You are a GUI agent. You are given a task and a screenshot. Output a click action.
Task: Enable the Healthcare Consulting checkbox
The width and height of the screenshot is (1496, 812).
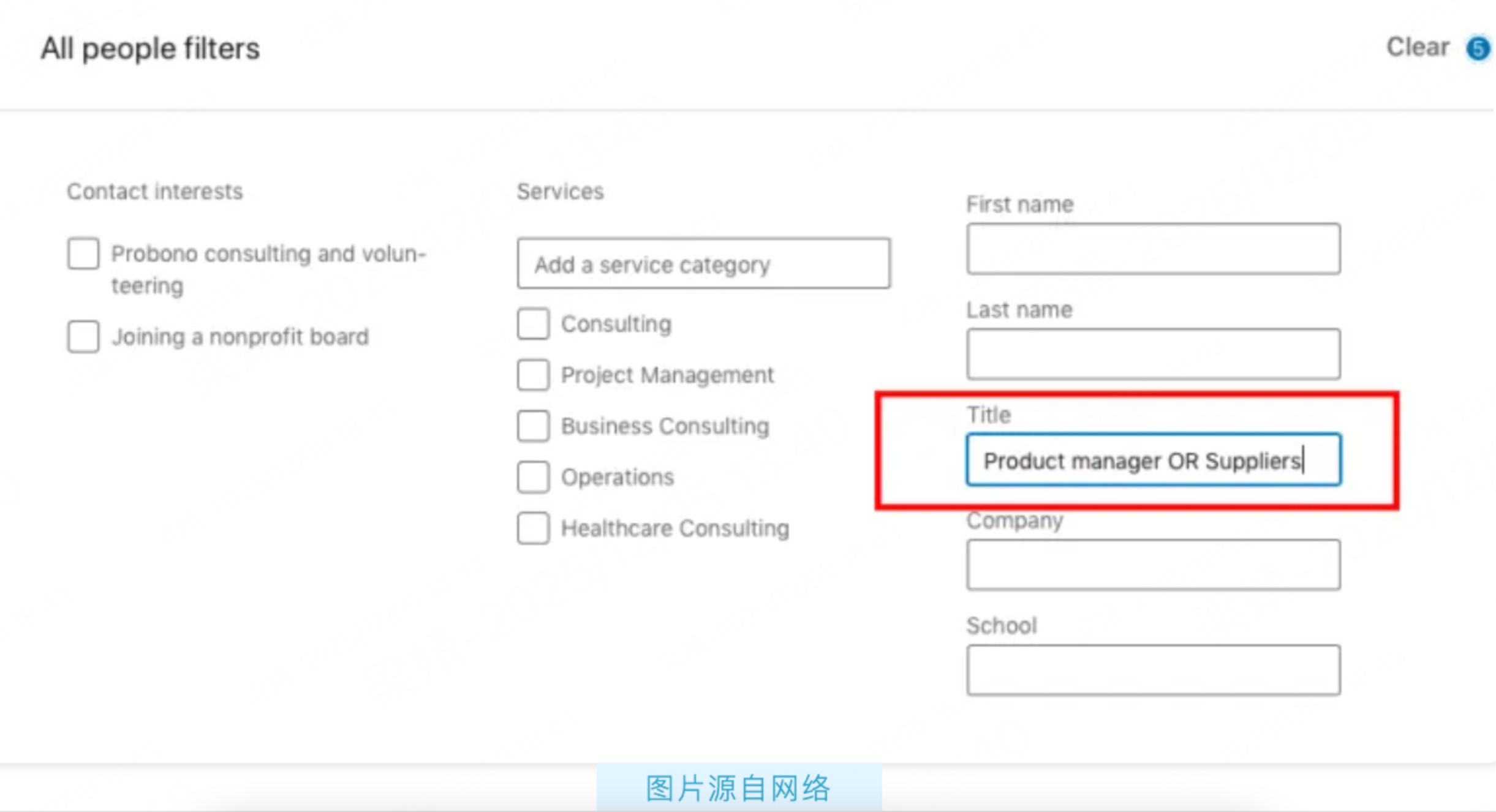click(533, 528)
